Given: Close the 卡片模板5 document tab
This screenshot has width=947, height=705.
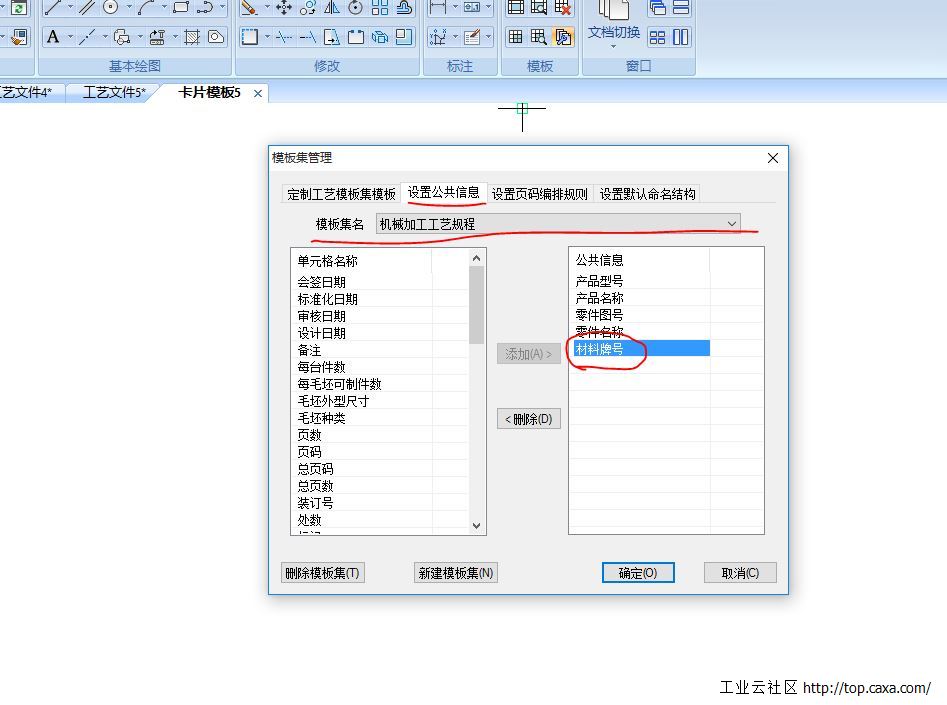Looking at the screenshot, I should [258, 93].
